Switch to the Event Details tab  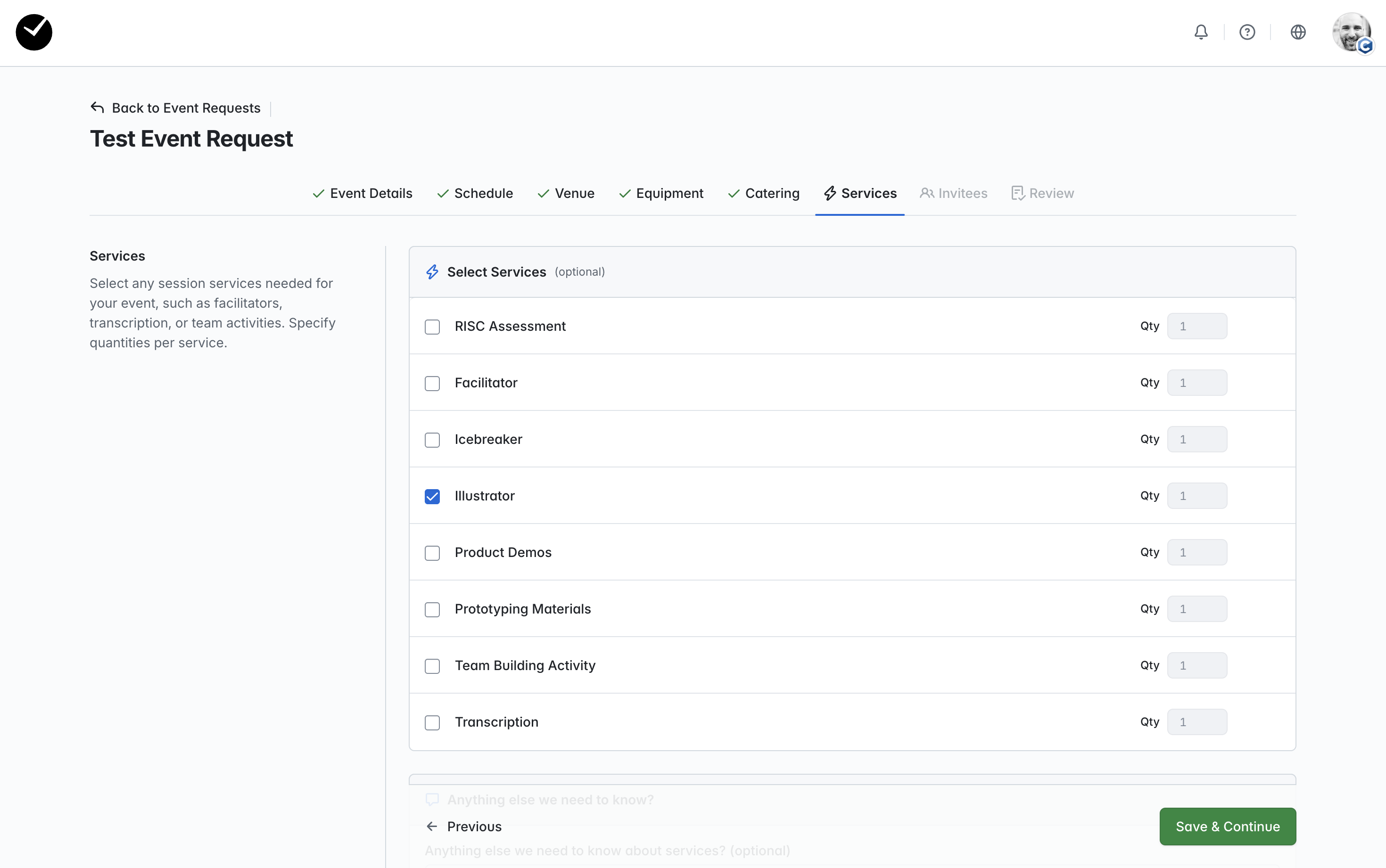(x=362, y=194)
